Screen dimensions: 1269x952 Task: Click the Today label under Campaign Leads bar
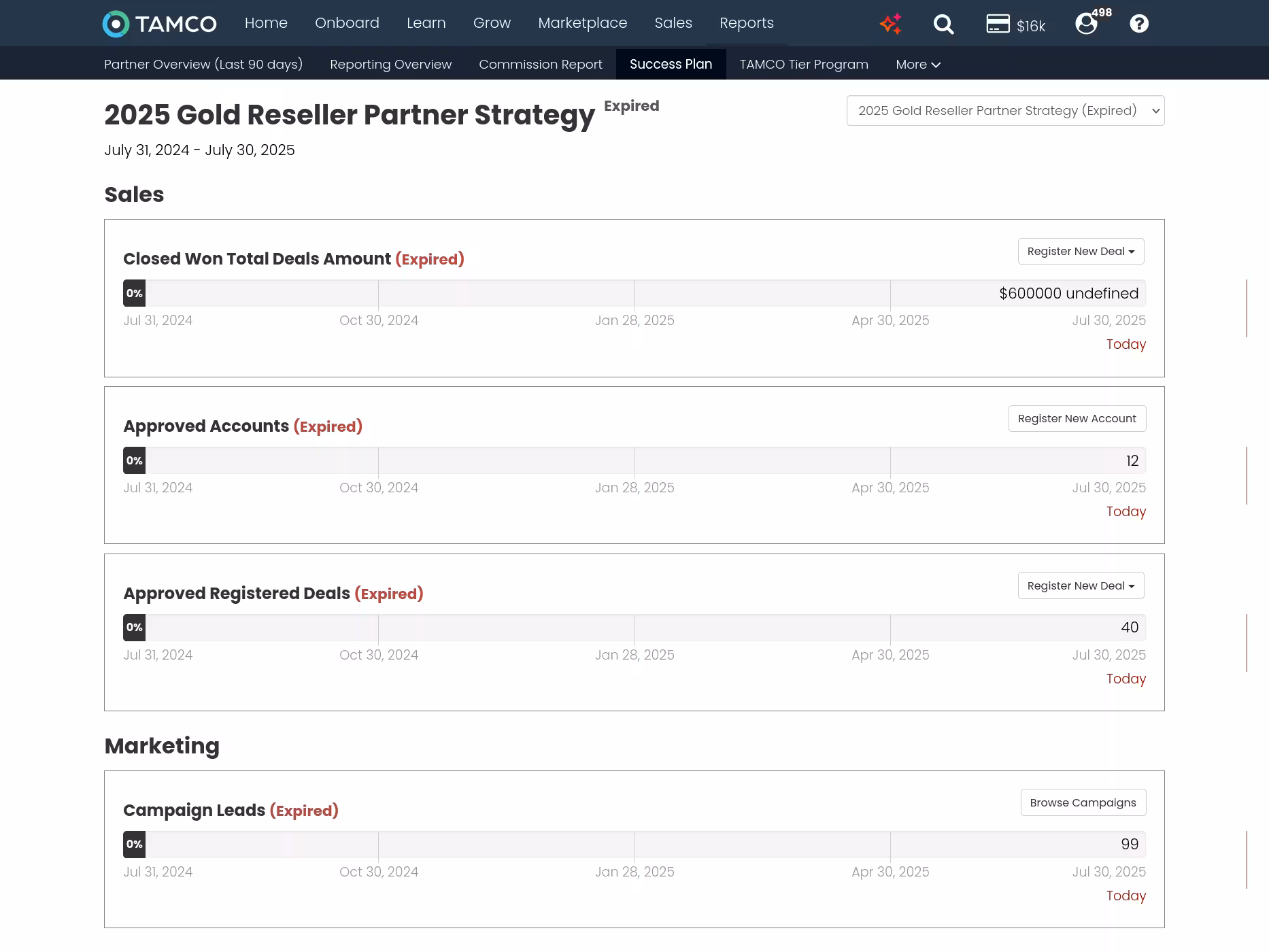1126,896
